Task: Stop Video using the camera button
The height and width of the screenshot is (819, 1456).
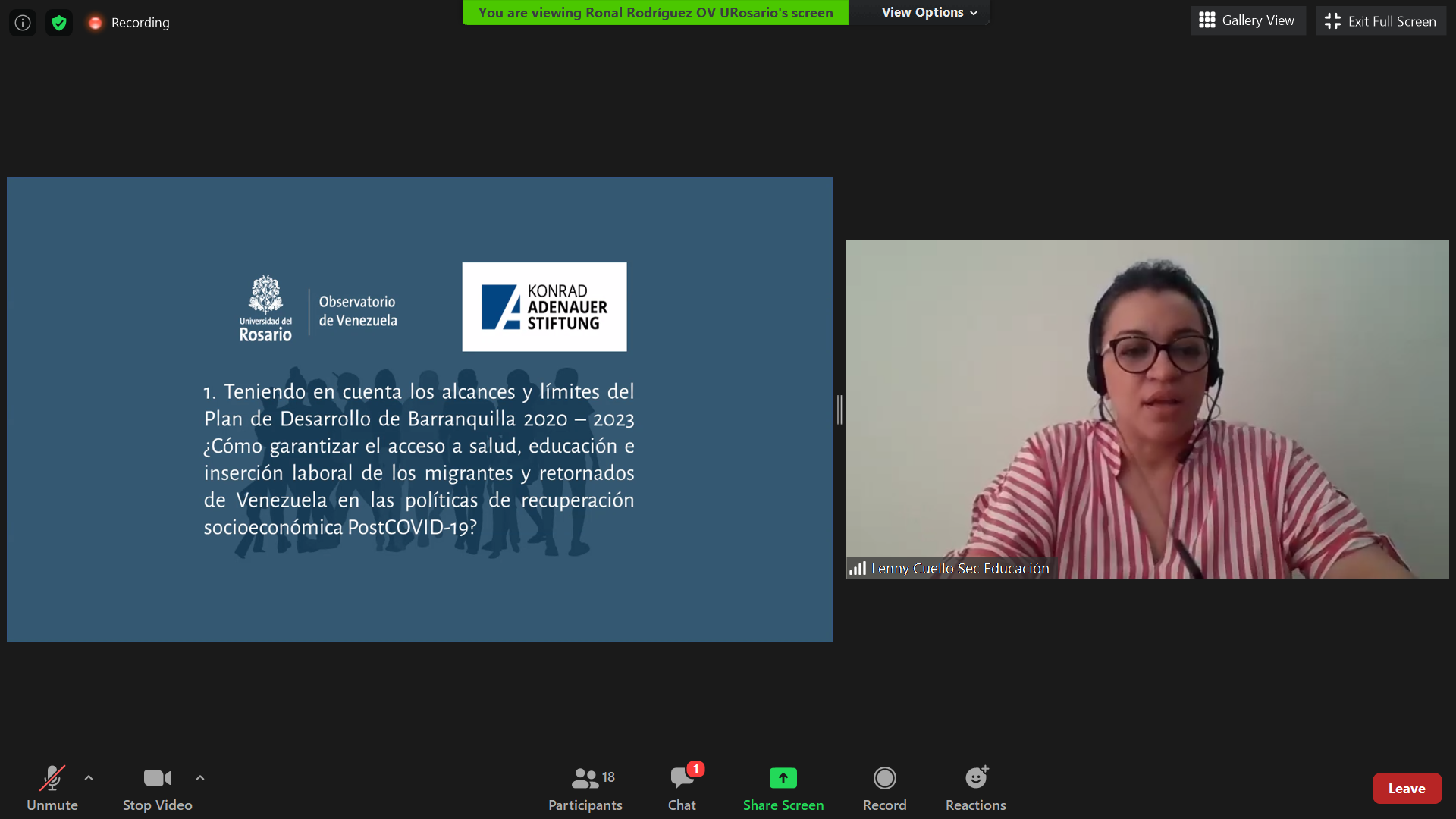Action: [x=157, y=788]
